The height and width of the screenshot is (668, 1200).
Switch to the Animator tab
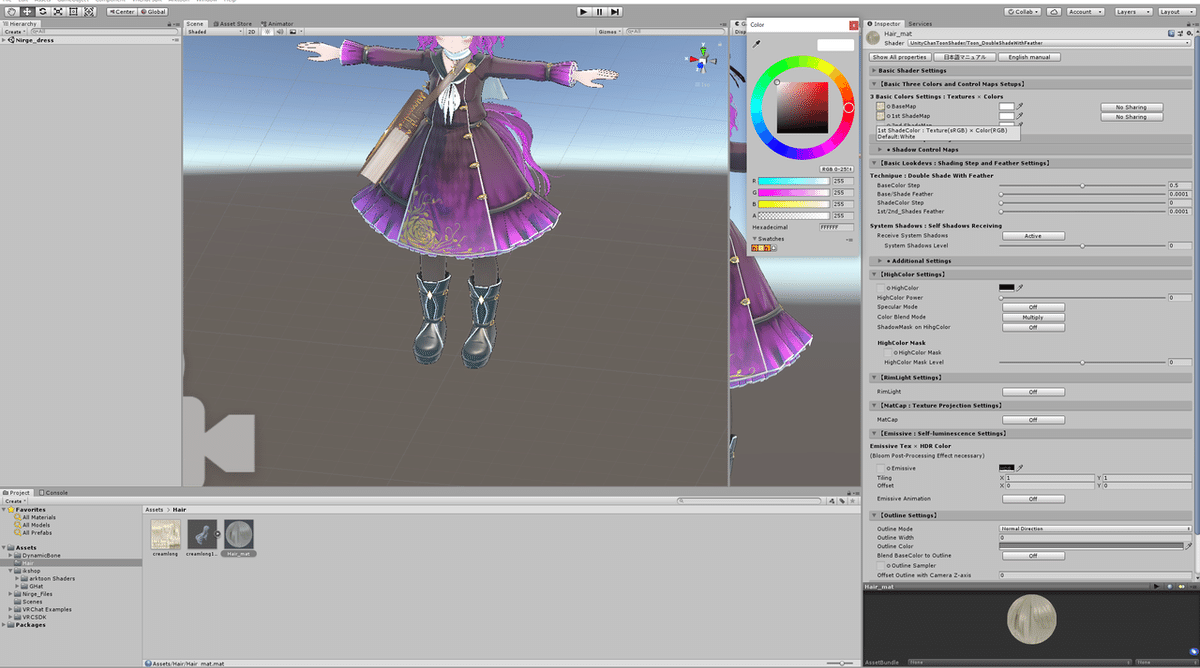[277, 23]
